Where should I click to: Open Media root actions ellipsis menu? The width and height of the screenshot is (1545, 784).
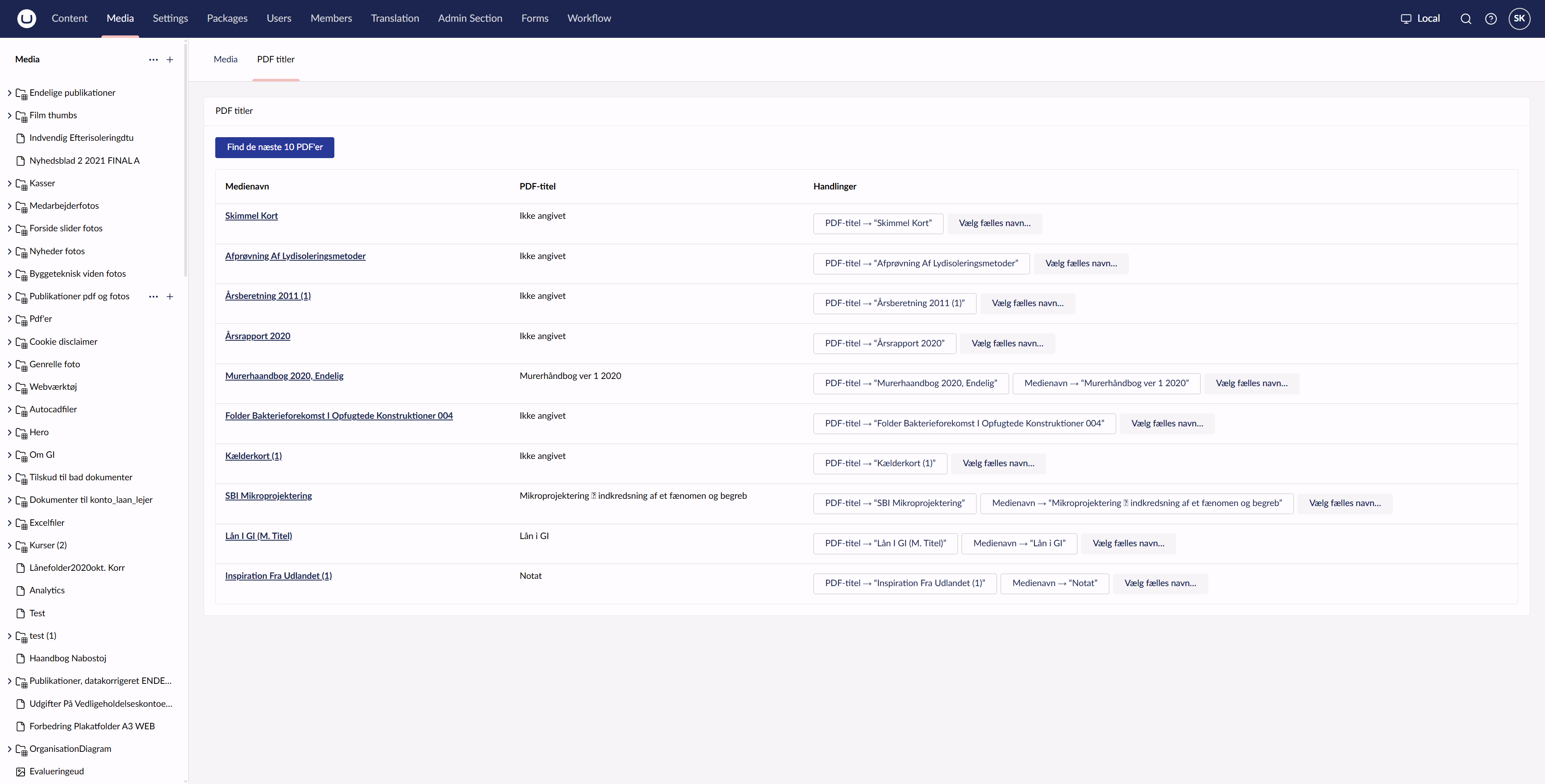(154, 60)
